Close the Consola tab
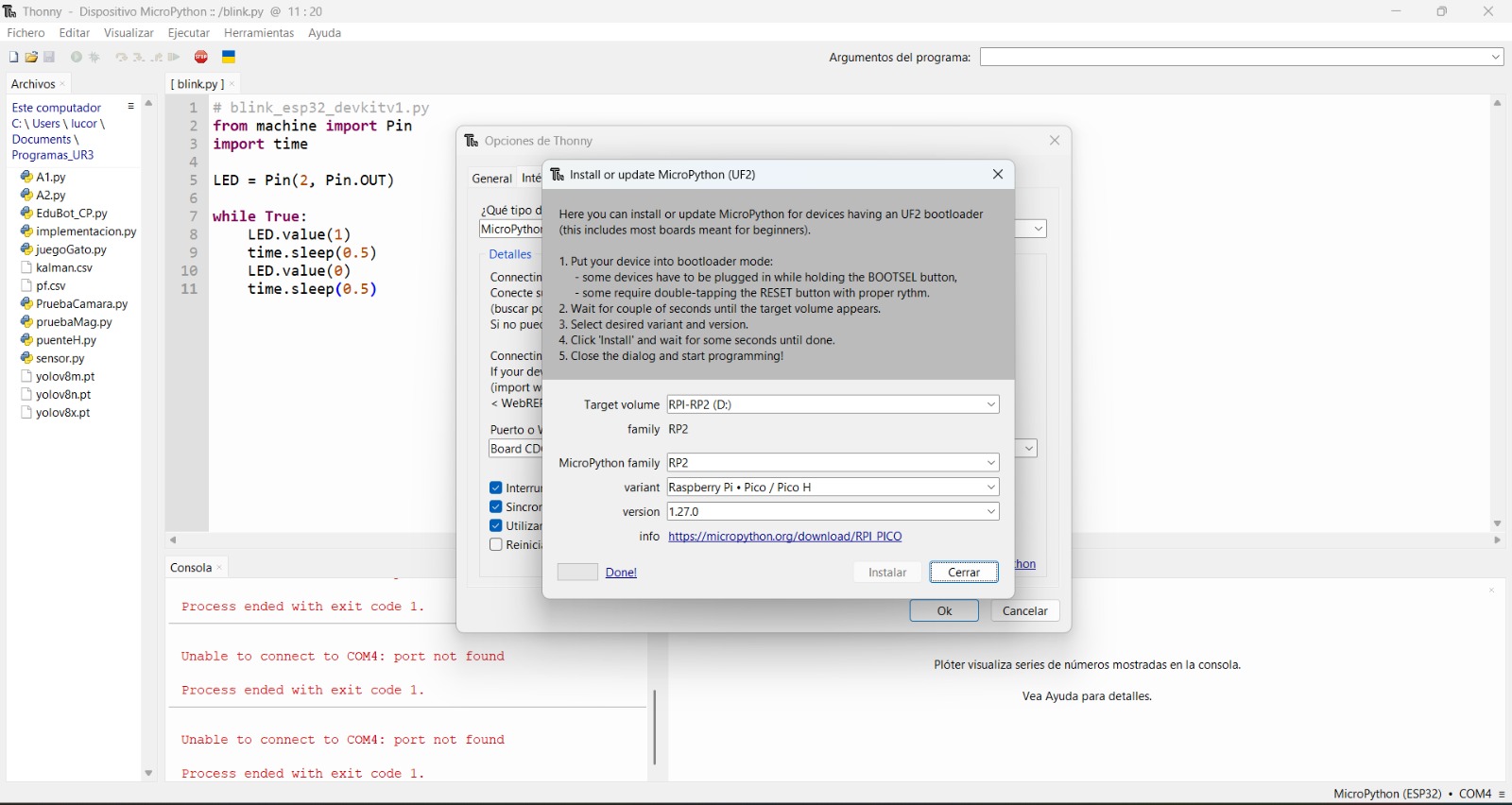 220,568
